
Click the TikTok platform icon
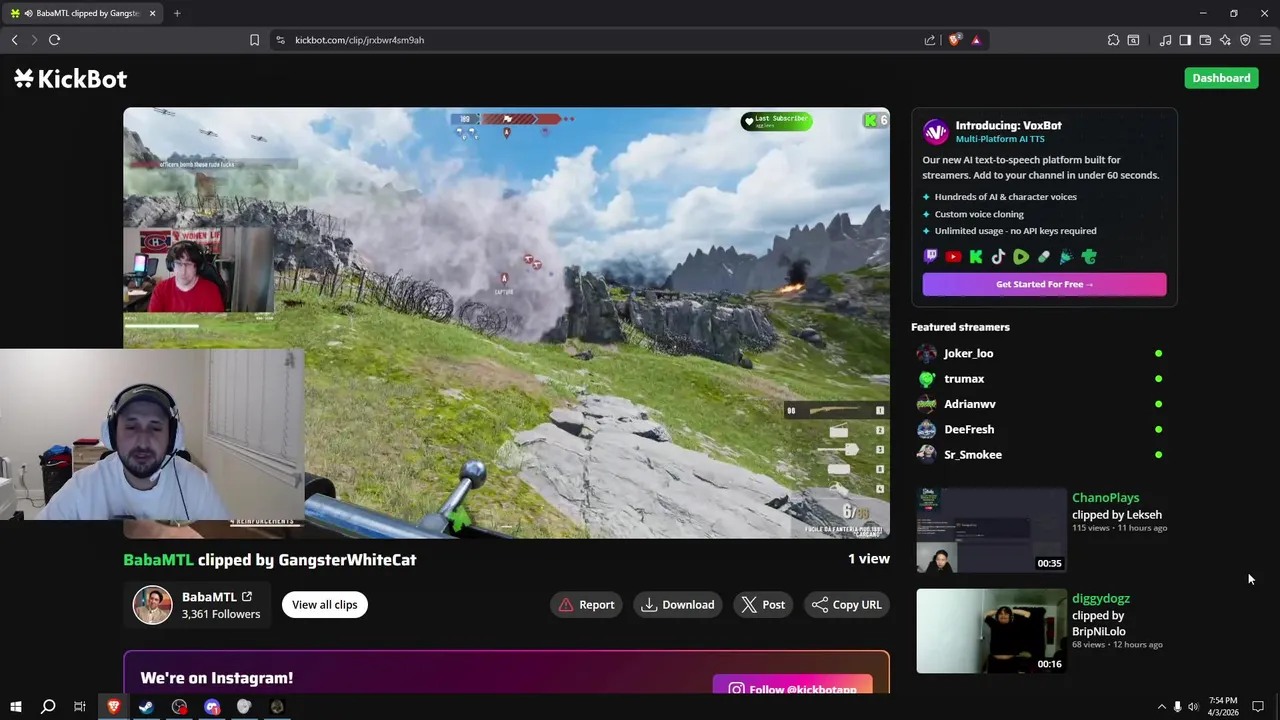998,257
